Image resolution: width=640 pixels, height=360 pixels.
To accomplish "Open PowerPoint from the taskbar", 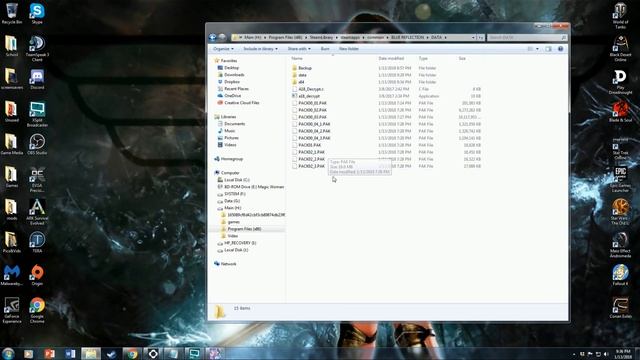I will [x=49, y=353].
